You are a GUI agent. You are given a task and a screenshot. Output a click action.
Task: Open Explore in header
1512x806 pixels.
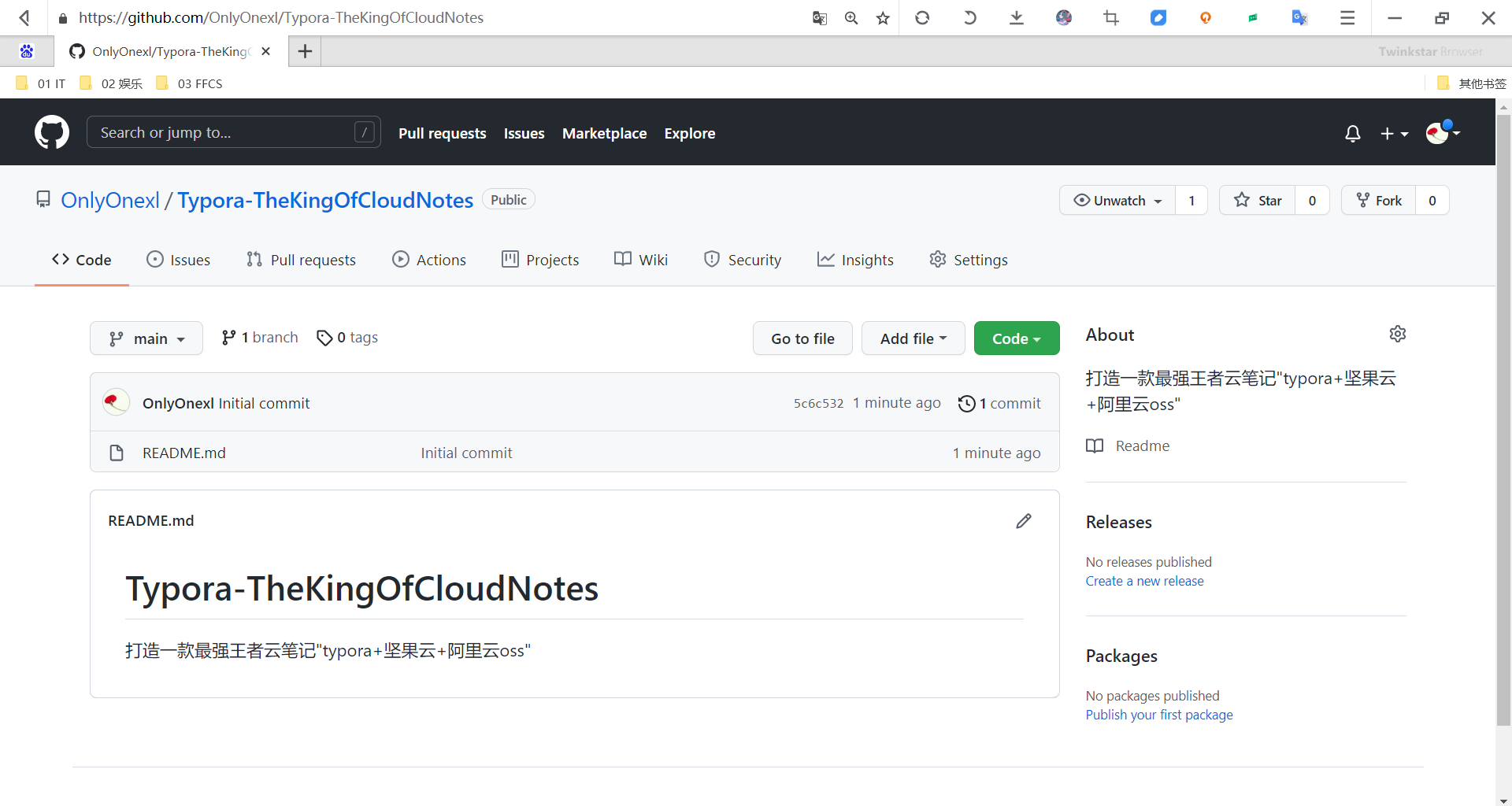(690, 133)
